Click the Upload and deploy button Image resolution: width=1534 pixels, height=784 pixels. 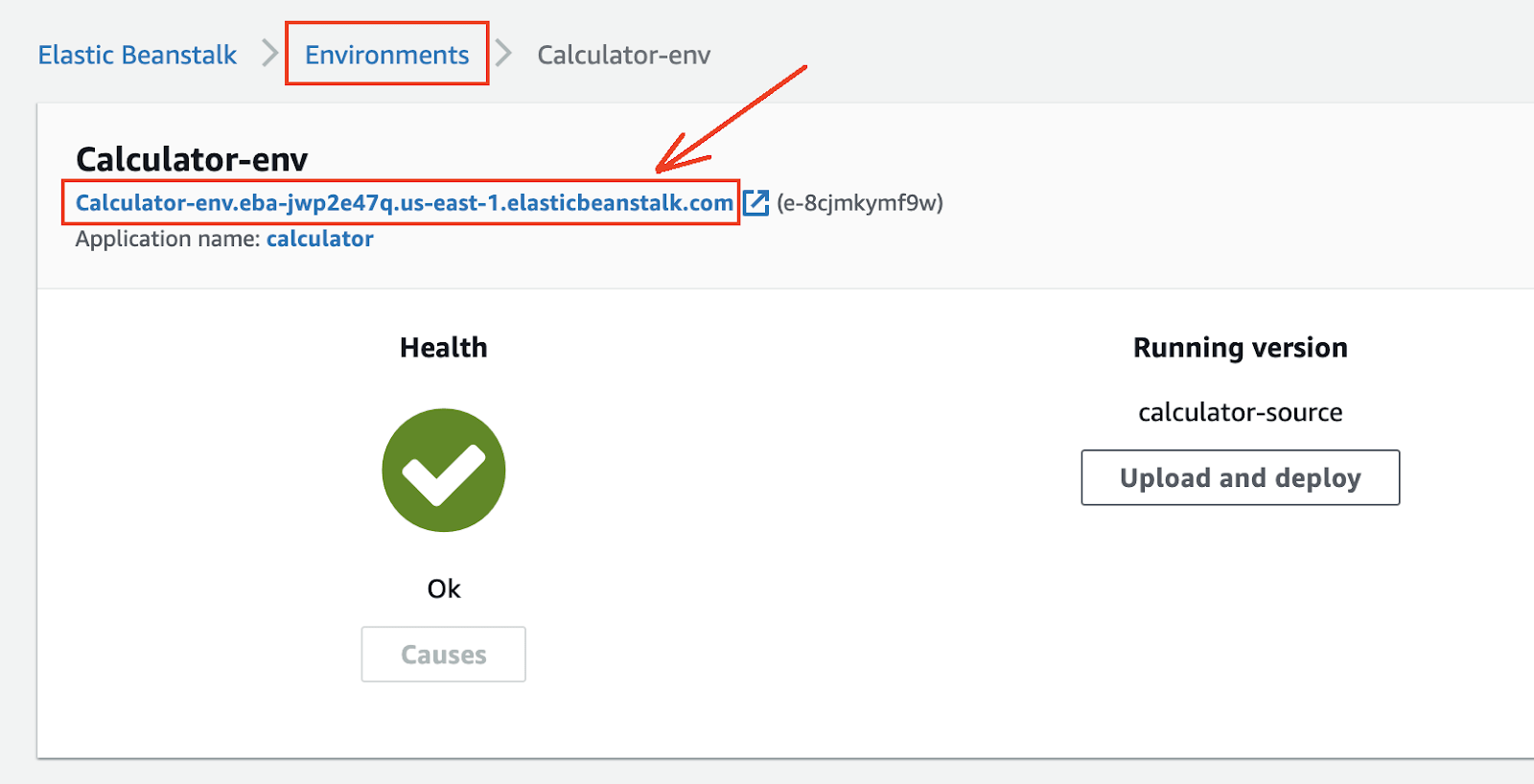point(1241,477)
